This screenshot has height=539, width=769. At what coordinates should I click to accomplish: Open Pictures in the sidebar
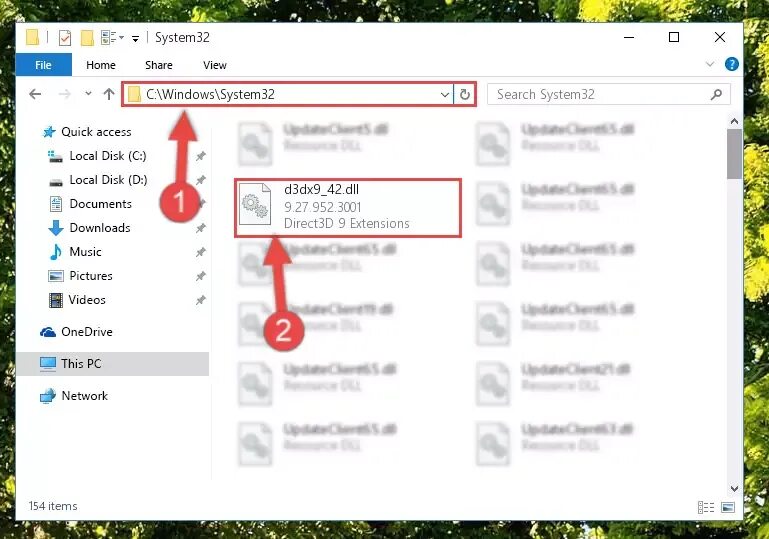[91, 276]
